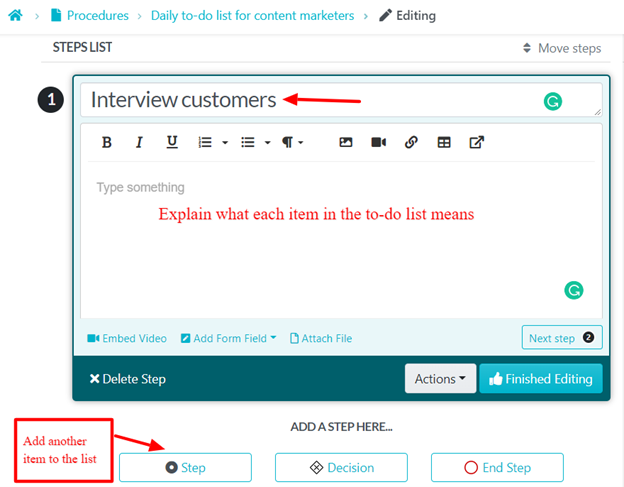Open the 'Daily to-do list for content marketers' breadcrumb

point(252,16)
